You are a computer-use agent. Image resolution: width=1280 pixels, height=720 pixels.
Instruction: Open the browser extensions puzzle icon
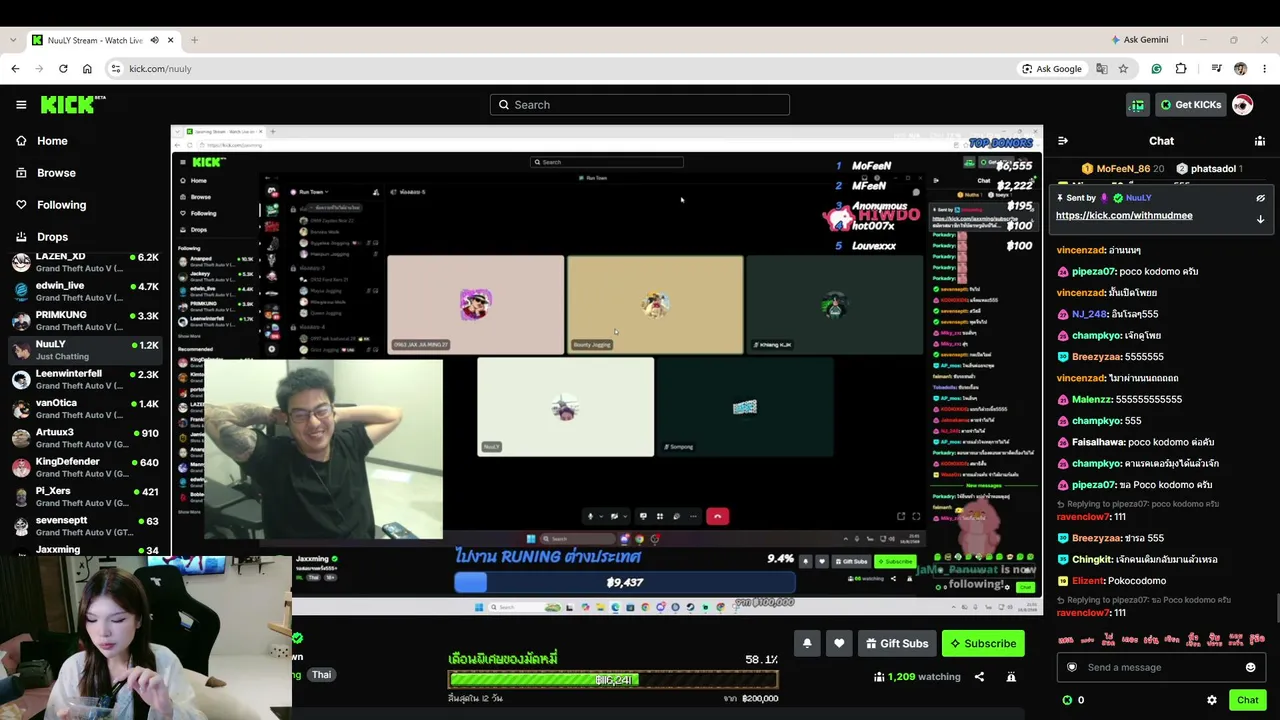pos(1181,69)
